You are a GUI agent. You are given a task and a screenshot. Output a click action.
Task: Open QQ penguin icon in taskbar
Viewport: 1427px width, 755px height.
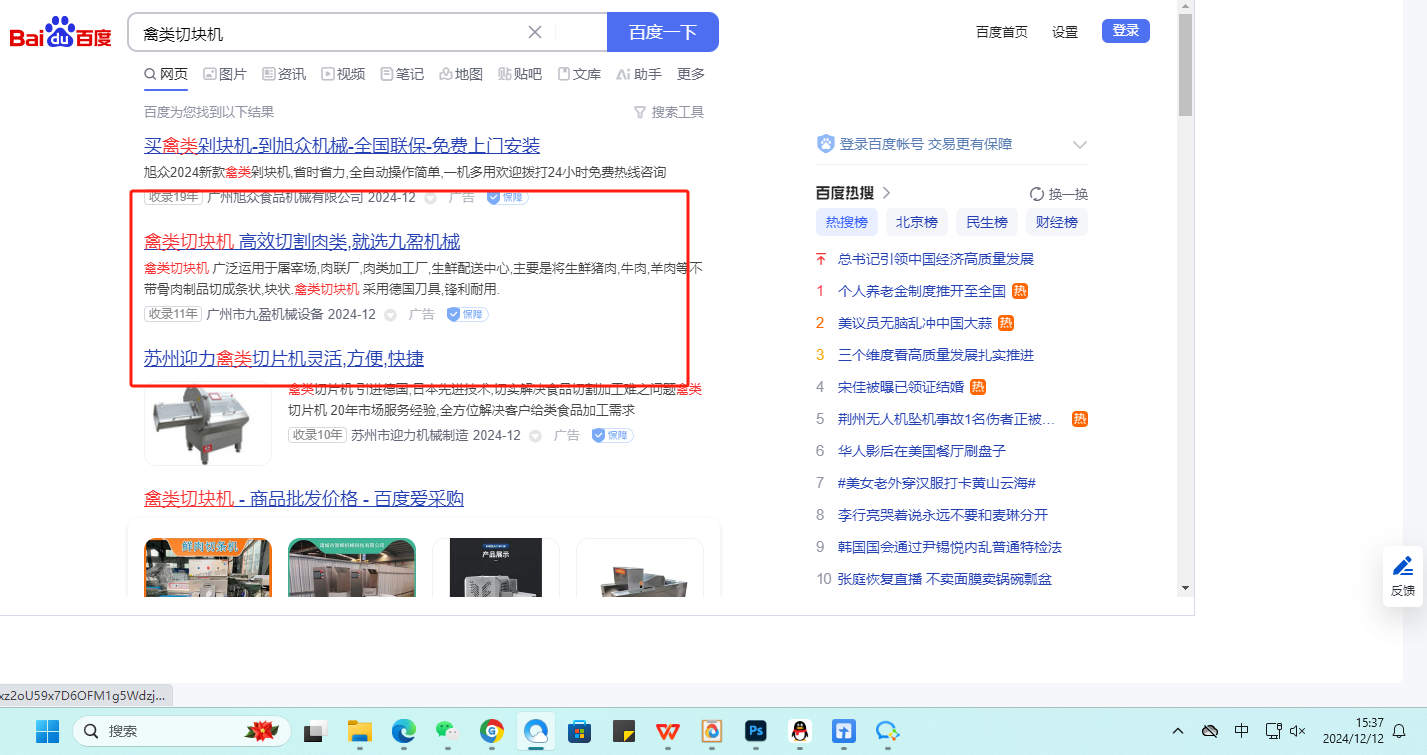[798, 731]
